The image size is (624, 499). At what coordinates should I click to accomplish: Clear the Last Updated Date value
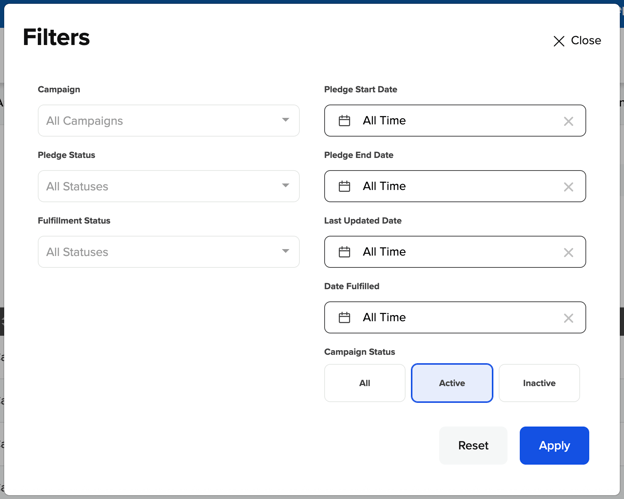pyautogui.click(x=568, y=252)
